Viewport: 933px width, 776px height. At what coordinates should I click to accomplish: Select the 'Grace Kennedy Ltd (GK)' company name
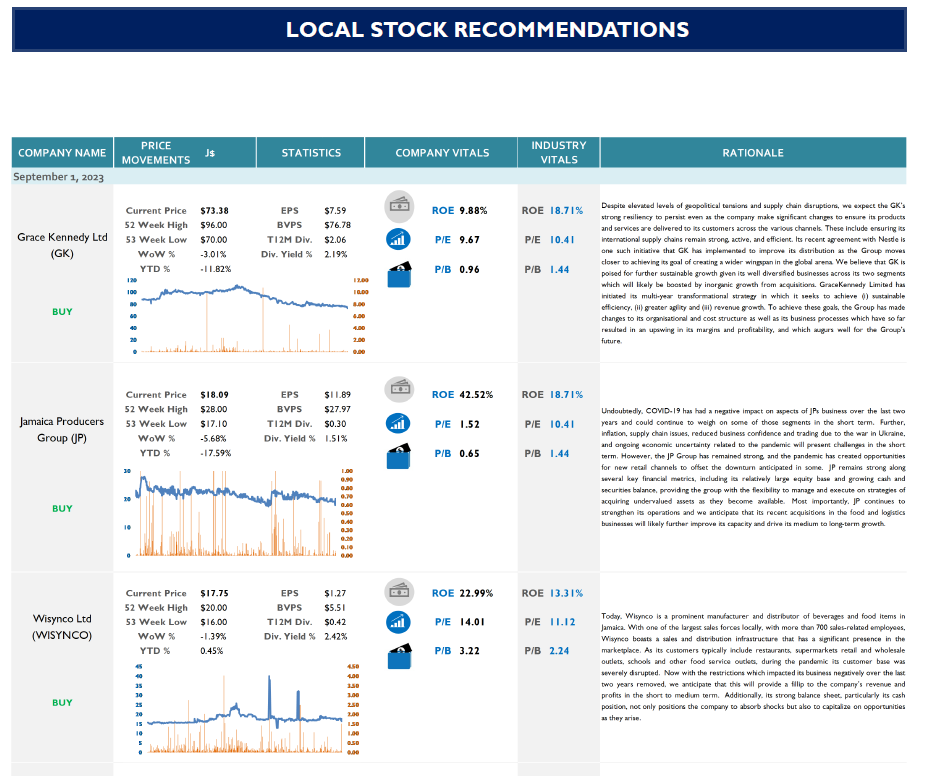pyautogui.click(x=62, y=245)
